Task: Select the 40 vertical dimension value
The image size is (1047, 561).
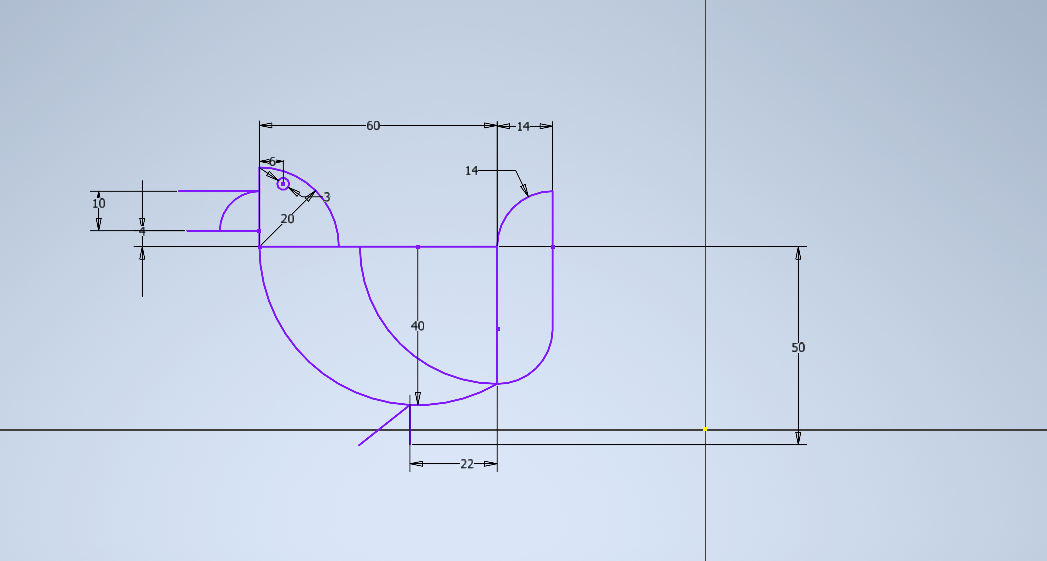Action: [418, 326]
